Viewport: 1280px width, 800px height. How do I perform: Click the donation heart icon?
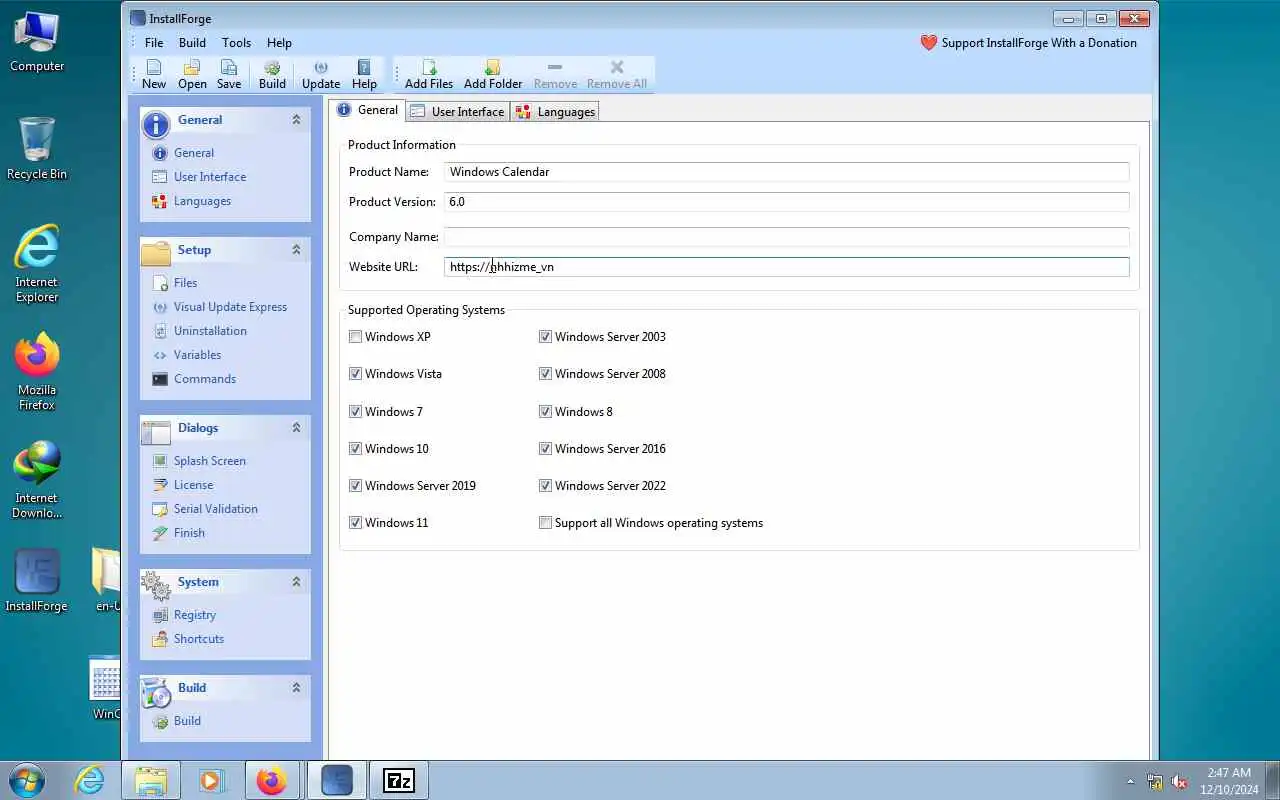click(929, 43)
